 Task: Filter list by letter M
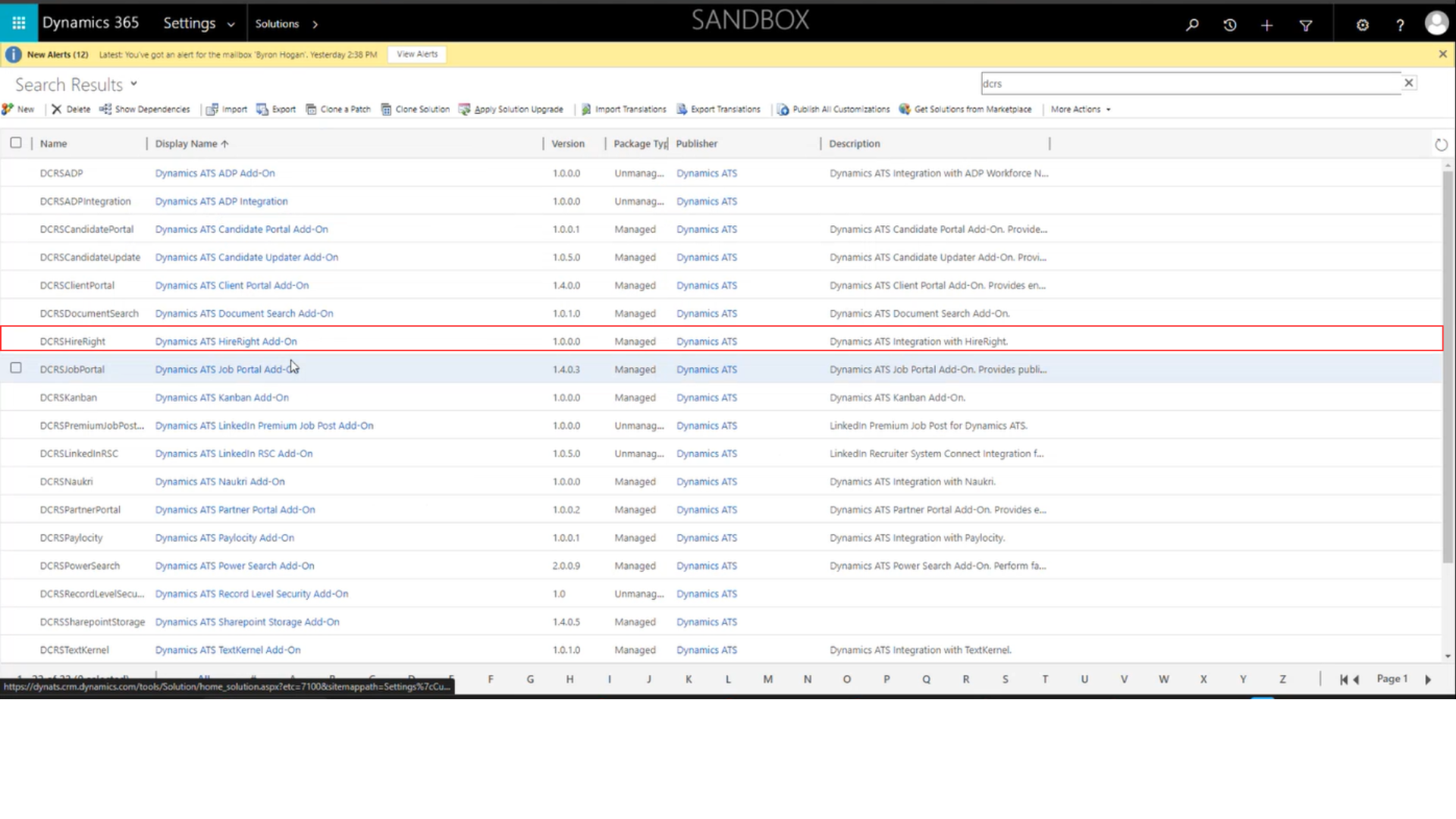point(767,679)
